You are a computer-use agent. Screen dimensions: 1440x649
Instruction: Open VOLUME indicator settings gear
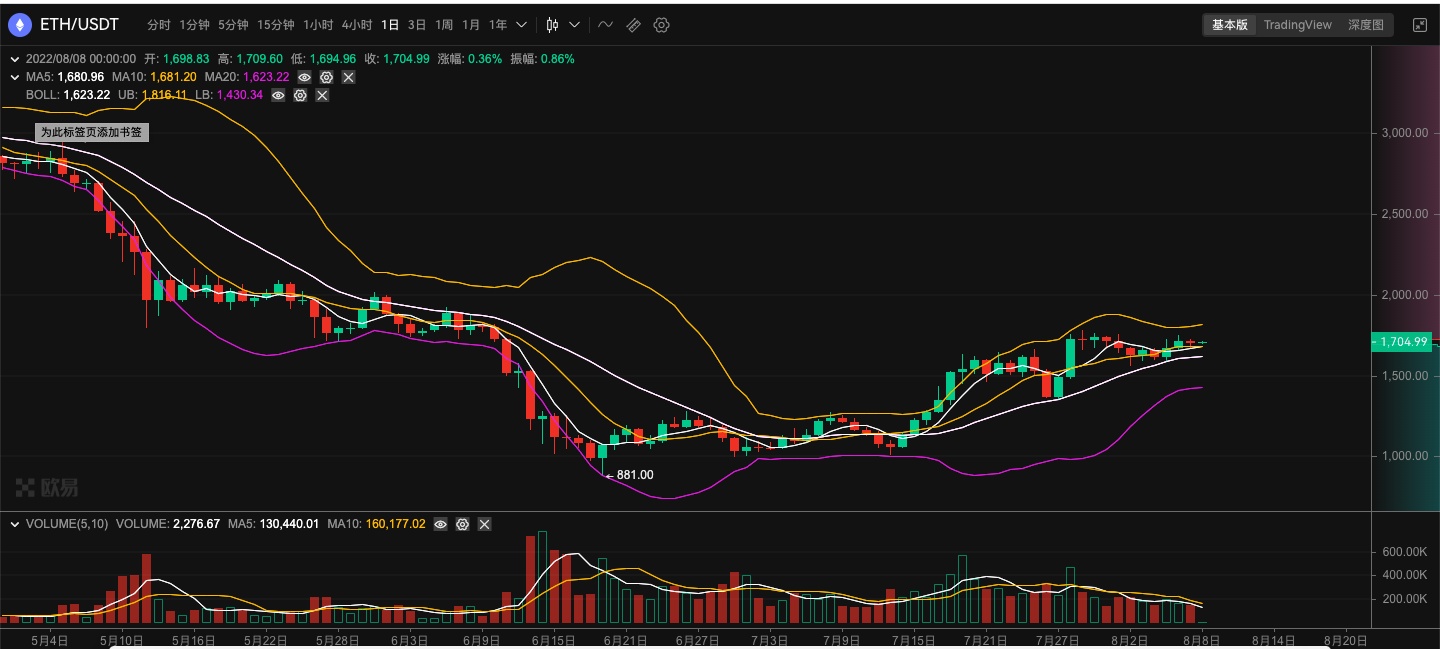coord(462,523)
